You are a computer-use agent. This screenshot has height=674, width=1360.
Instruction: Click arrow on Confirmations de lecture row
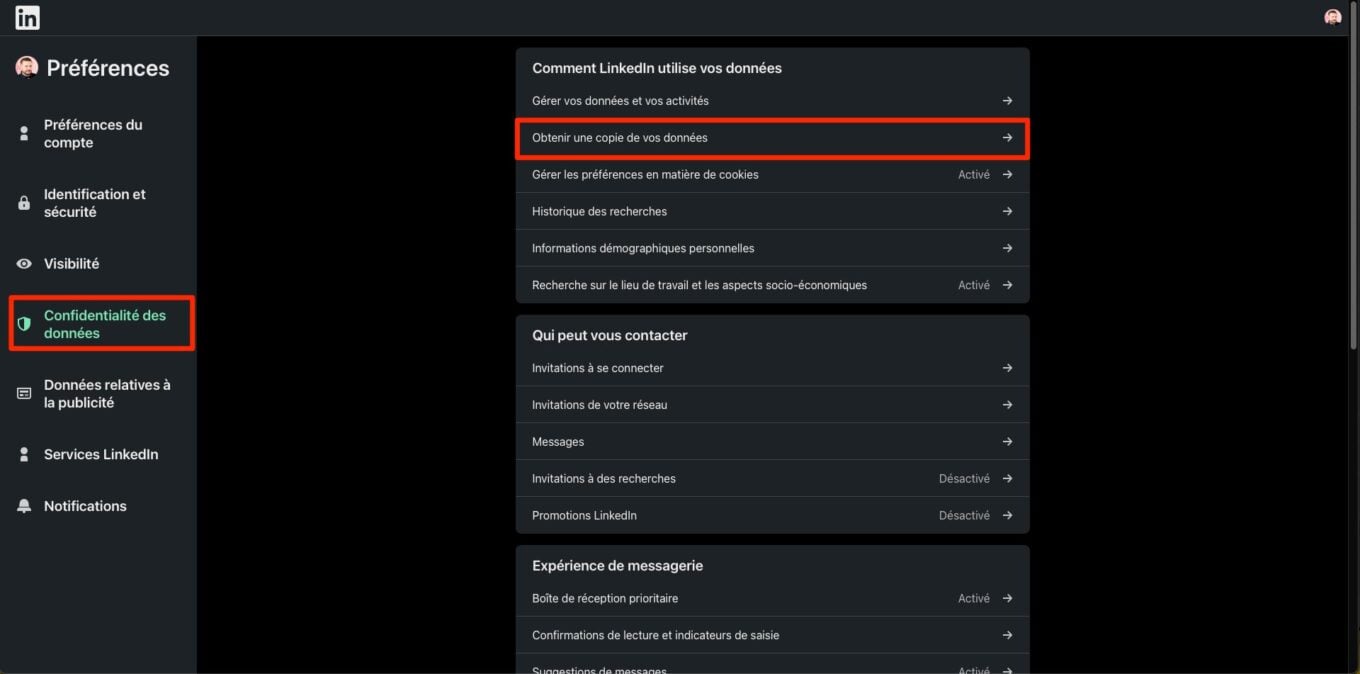pos(1007,635)
